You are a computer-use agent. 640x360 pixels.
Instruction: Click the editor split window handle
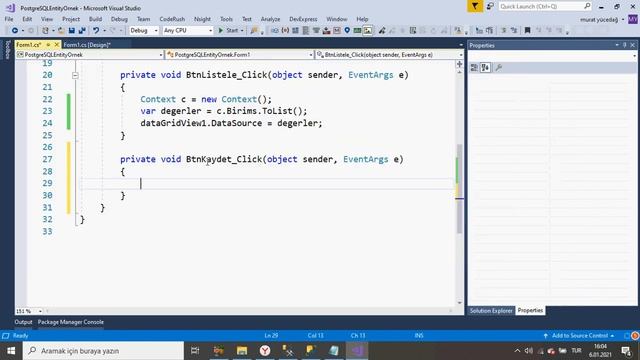click(460, 64)
